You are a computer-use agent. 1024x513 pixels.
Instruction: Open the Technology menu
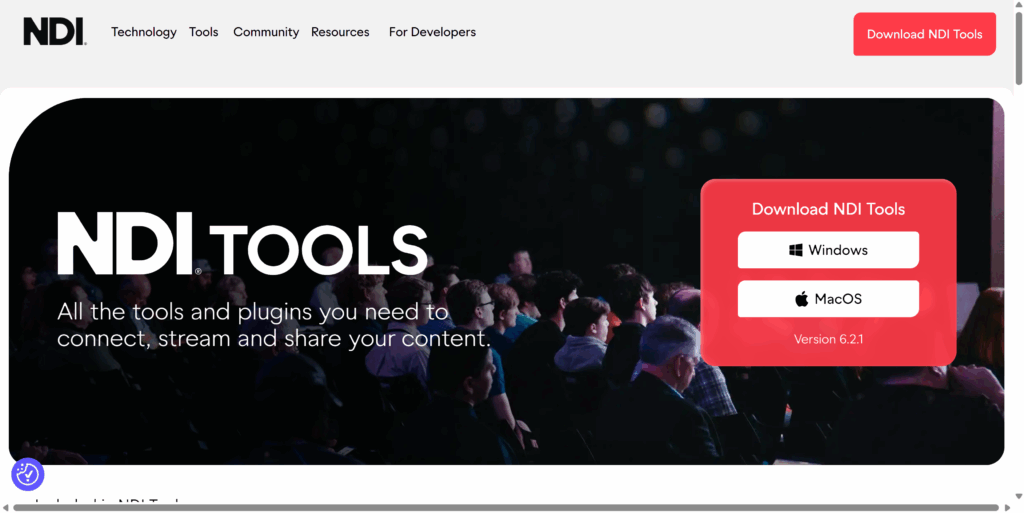tap(144, 32)
